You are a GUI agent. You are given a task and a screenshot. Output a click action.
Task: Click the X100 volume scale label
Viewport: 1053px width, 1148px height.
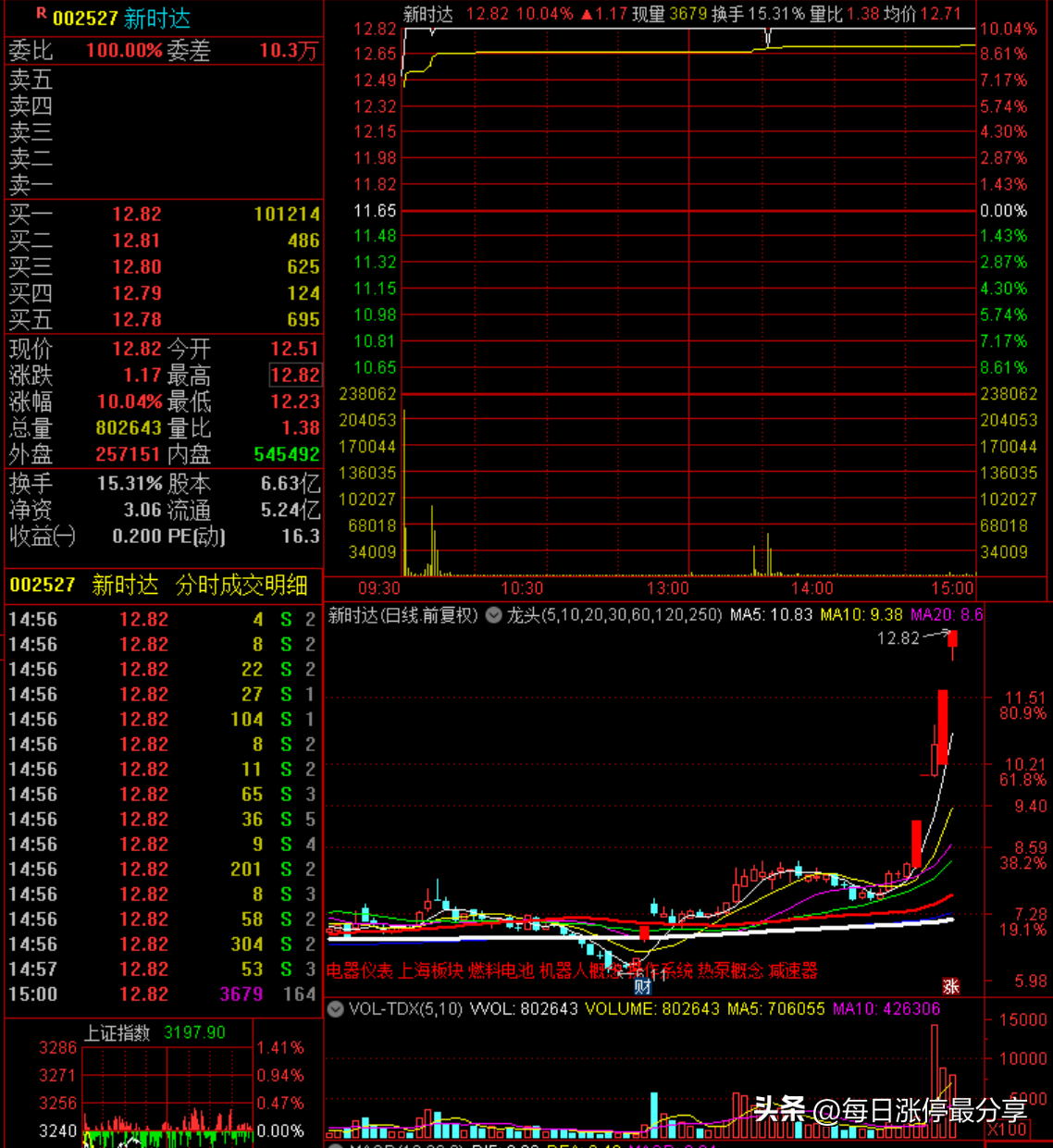(1007, 1129)
